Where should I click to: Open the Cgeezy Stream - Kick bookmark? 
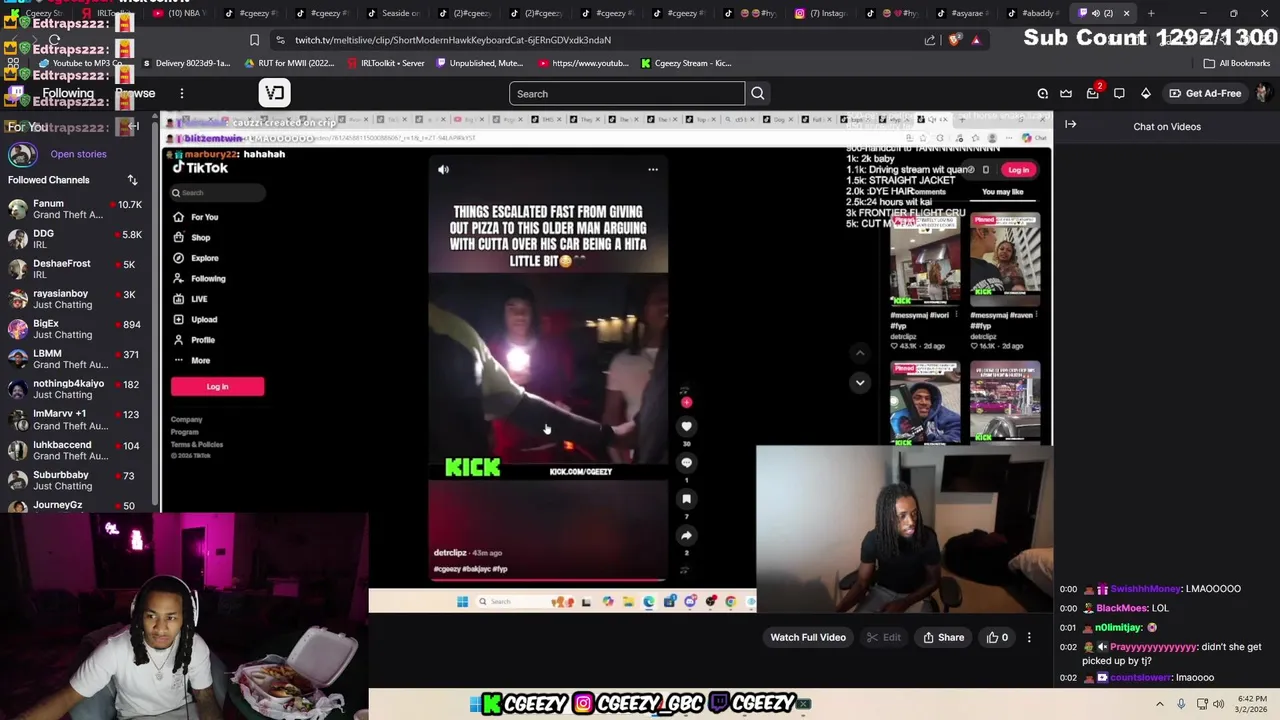[685, 63]
